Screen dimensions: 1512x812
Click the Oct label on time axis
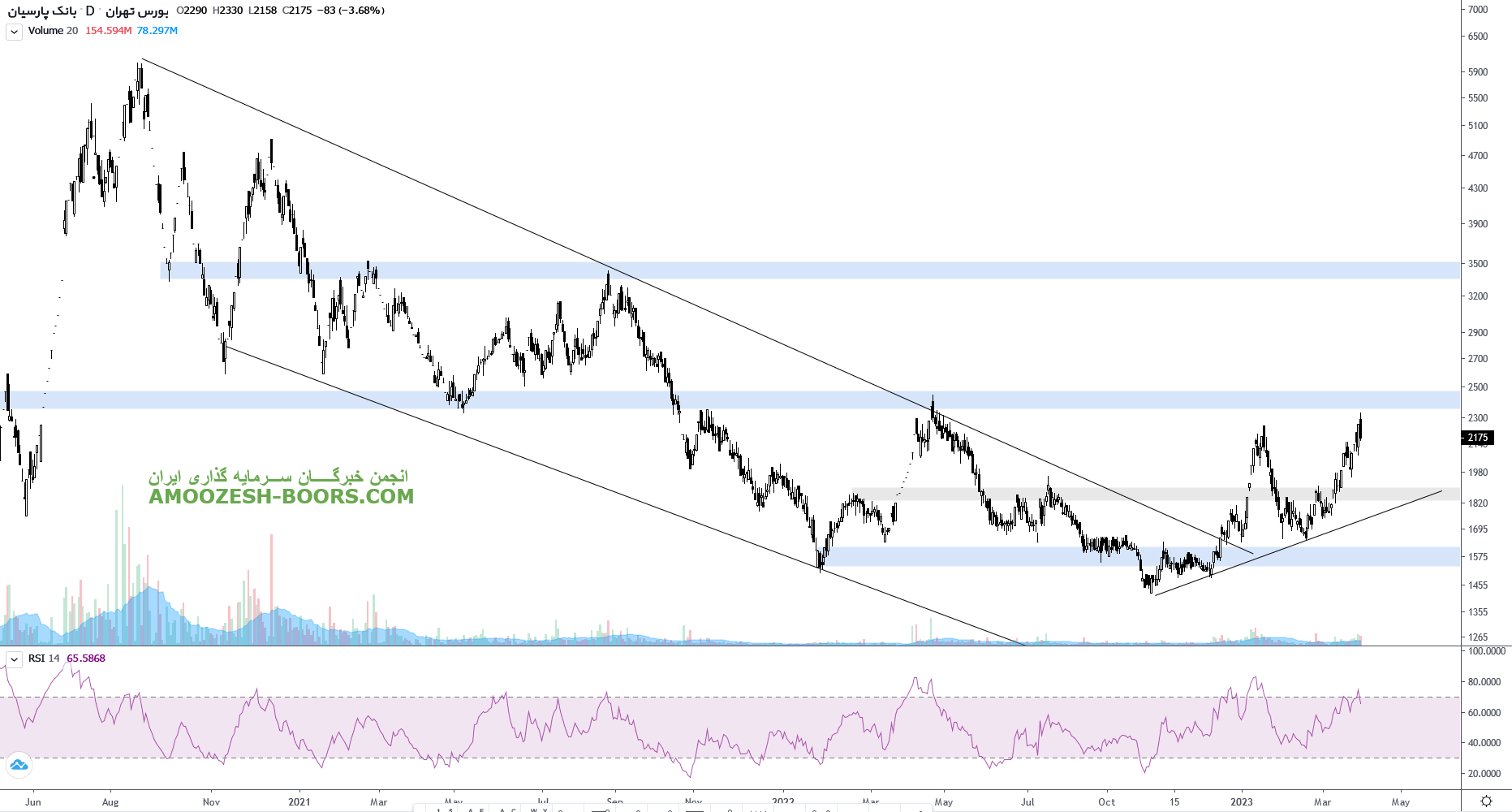point(1106,802)
